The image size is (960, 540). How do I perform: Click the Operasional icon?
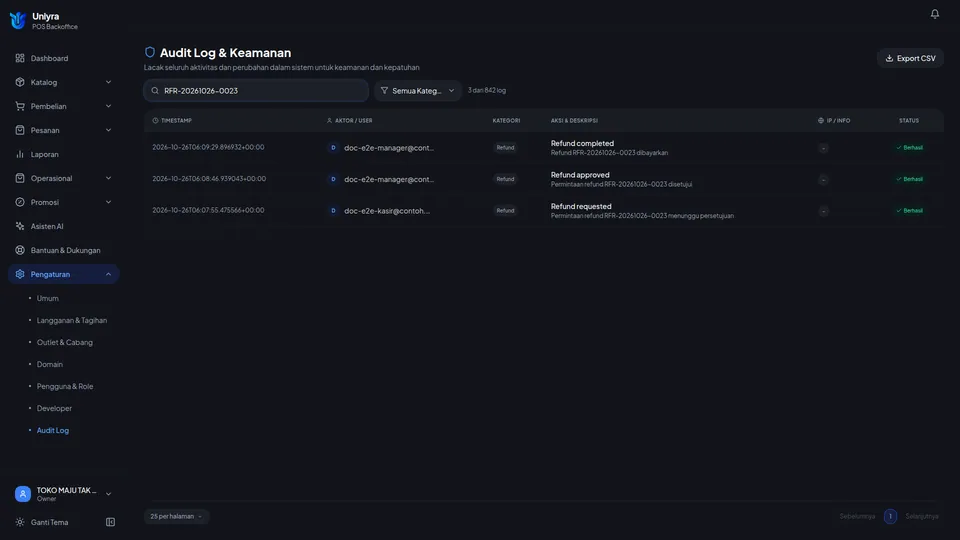click(20, 178)
